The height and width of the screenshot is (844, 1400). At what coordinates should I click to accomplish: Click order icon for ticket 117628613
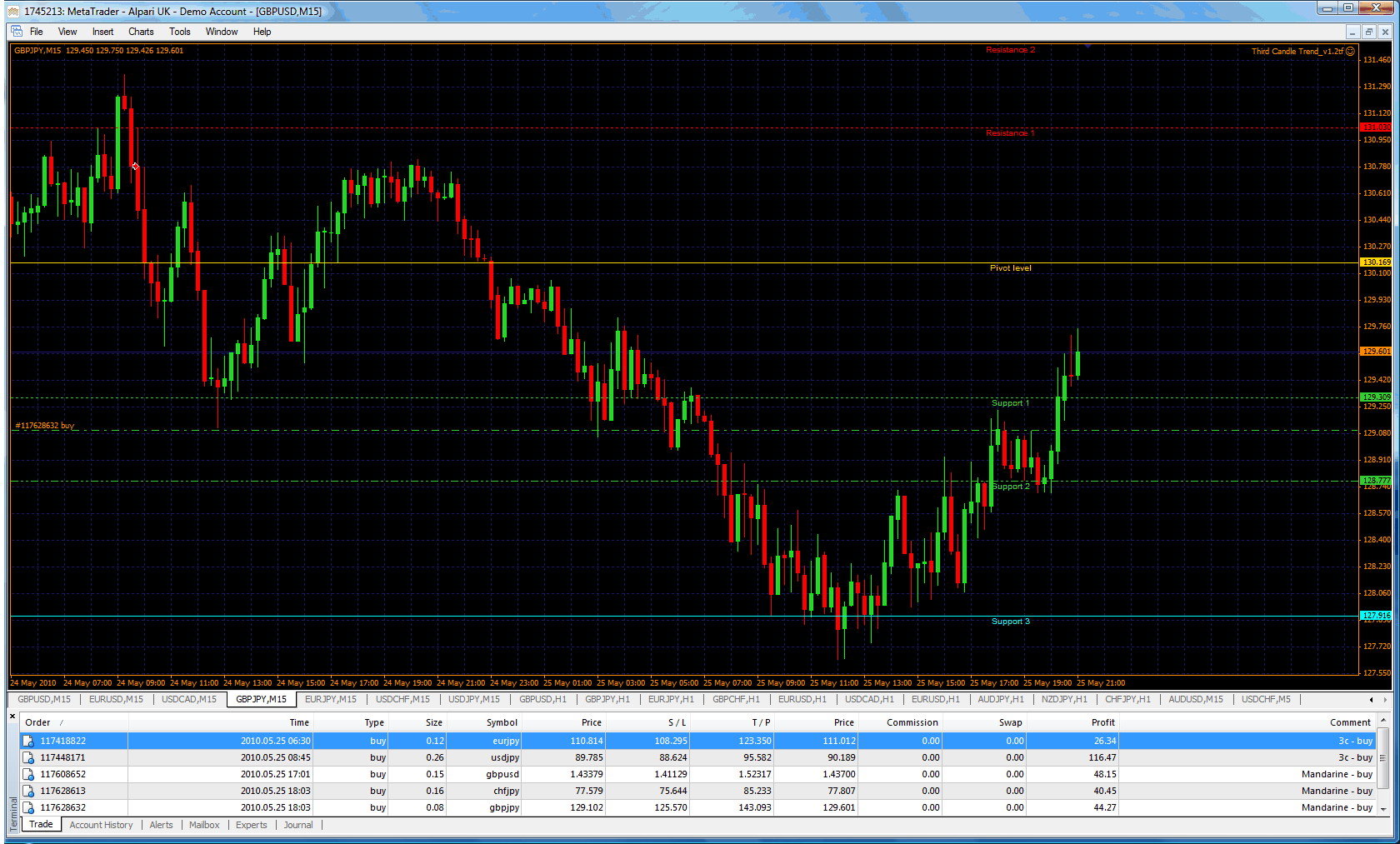[28, 791]
